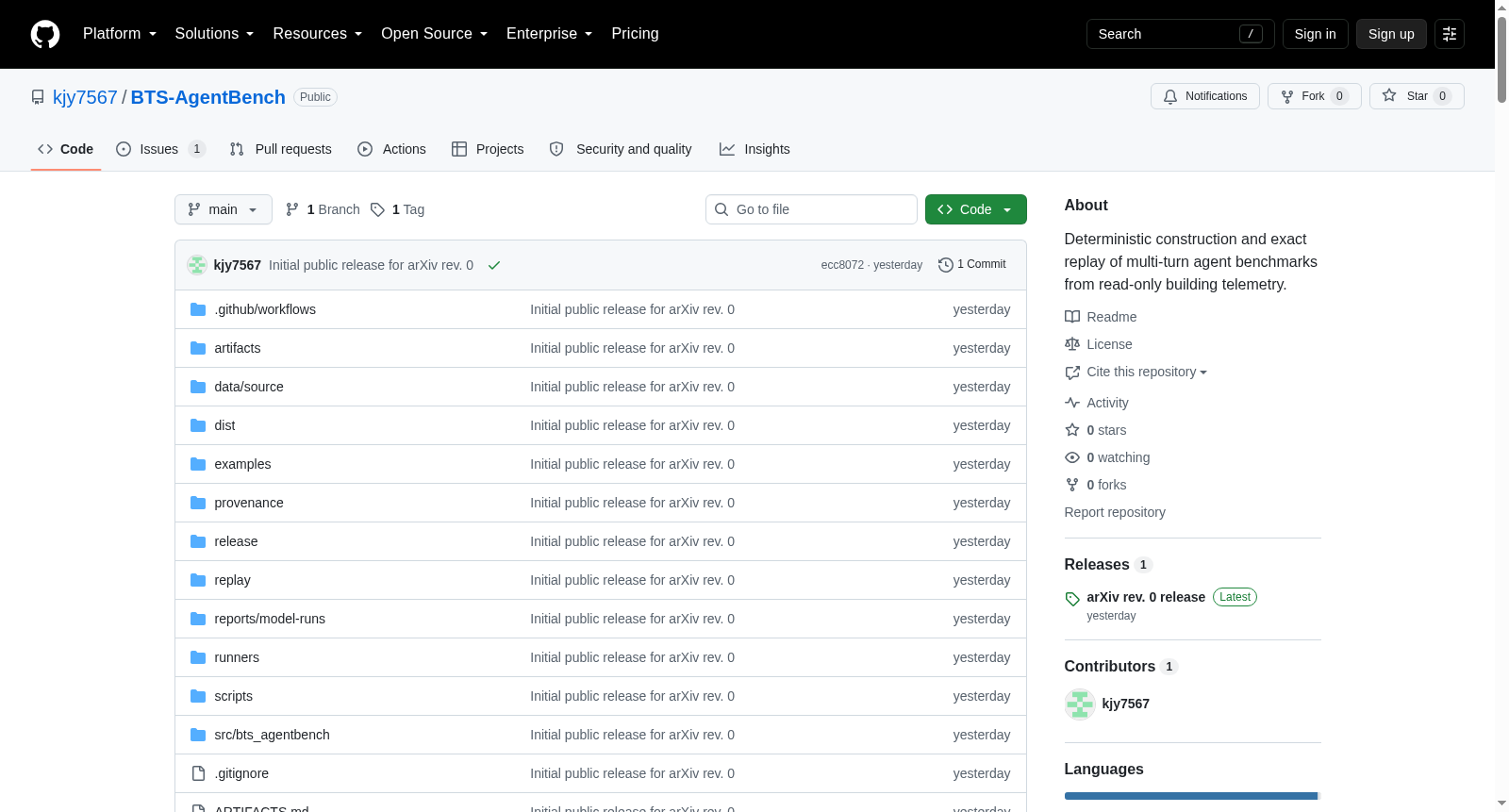Open commit hash ecc8072 link

(842, 265)
